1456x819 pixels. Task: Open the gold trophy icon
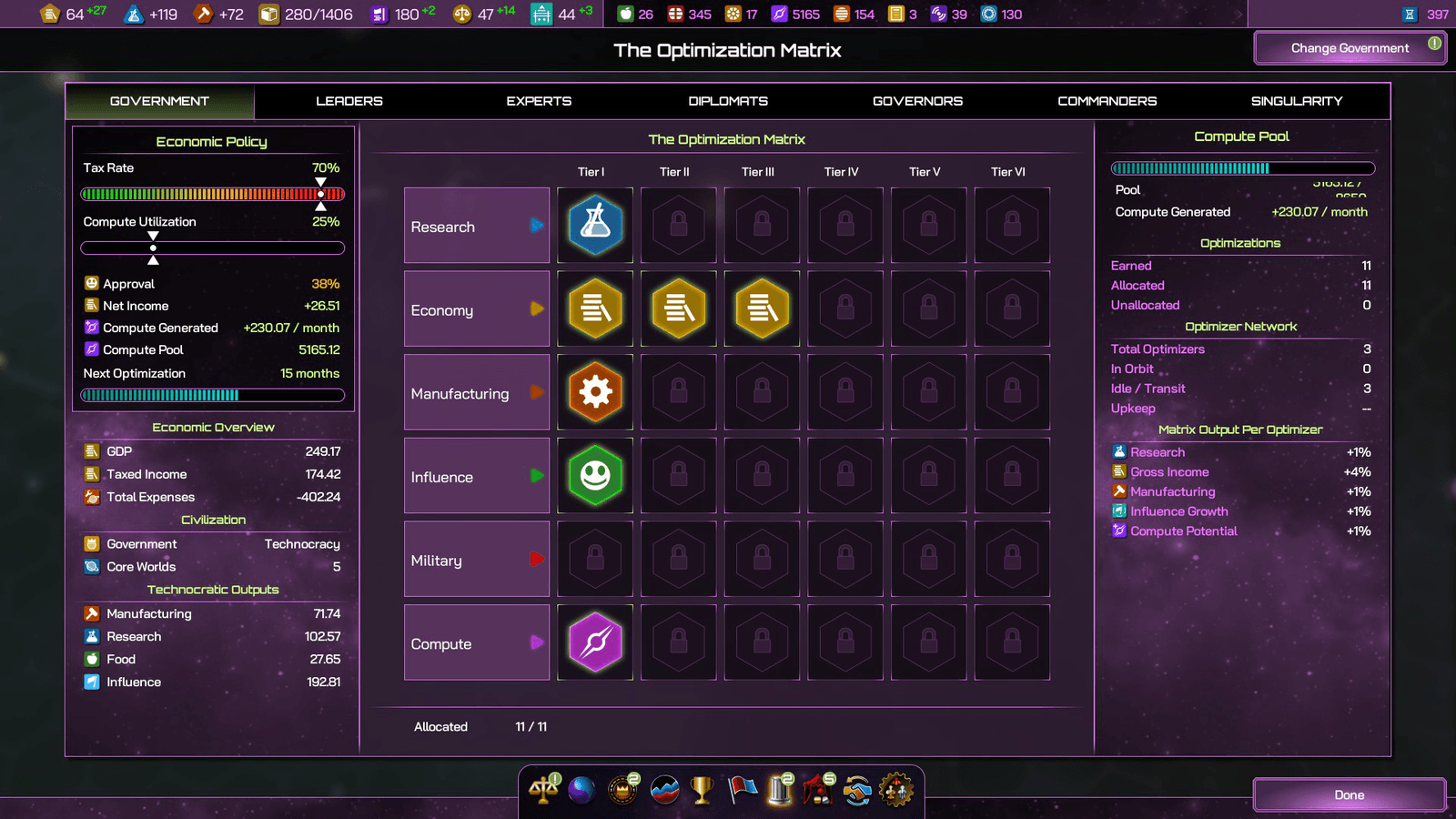pyautogui.click(x=702, y=790)
